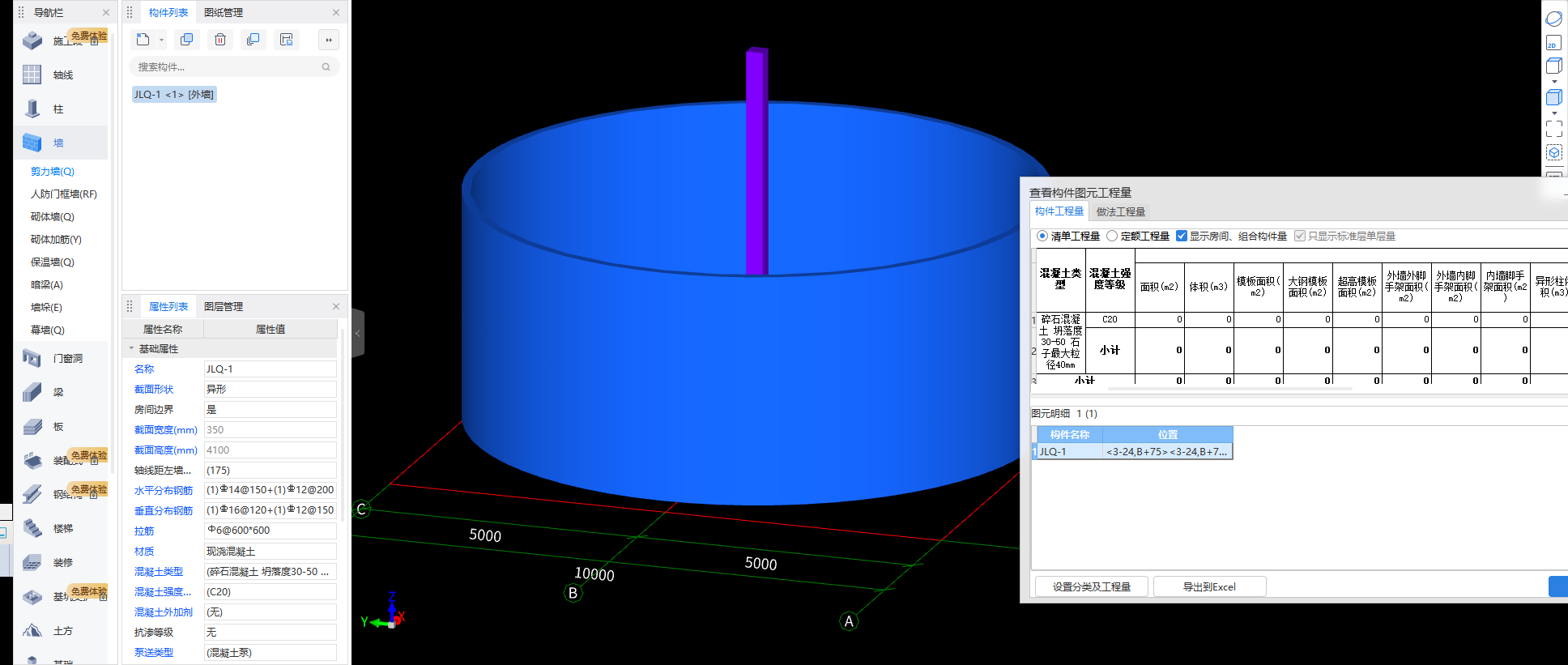The height and width of the screenshot is (665, 1568).
Task: Select 幕墙(Q) item
Action: [x=48, y=330]
